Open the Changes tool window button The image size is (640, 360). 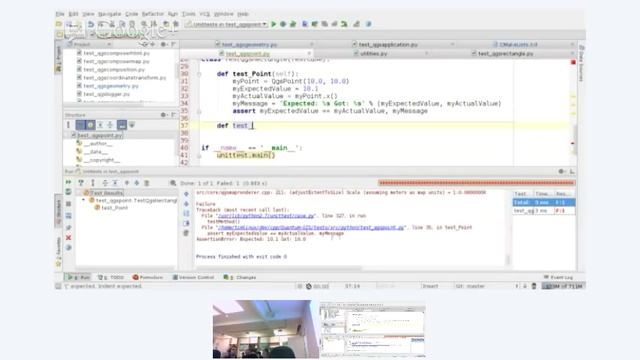240,277
